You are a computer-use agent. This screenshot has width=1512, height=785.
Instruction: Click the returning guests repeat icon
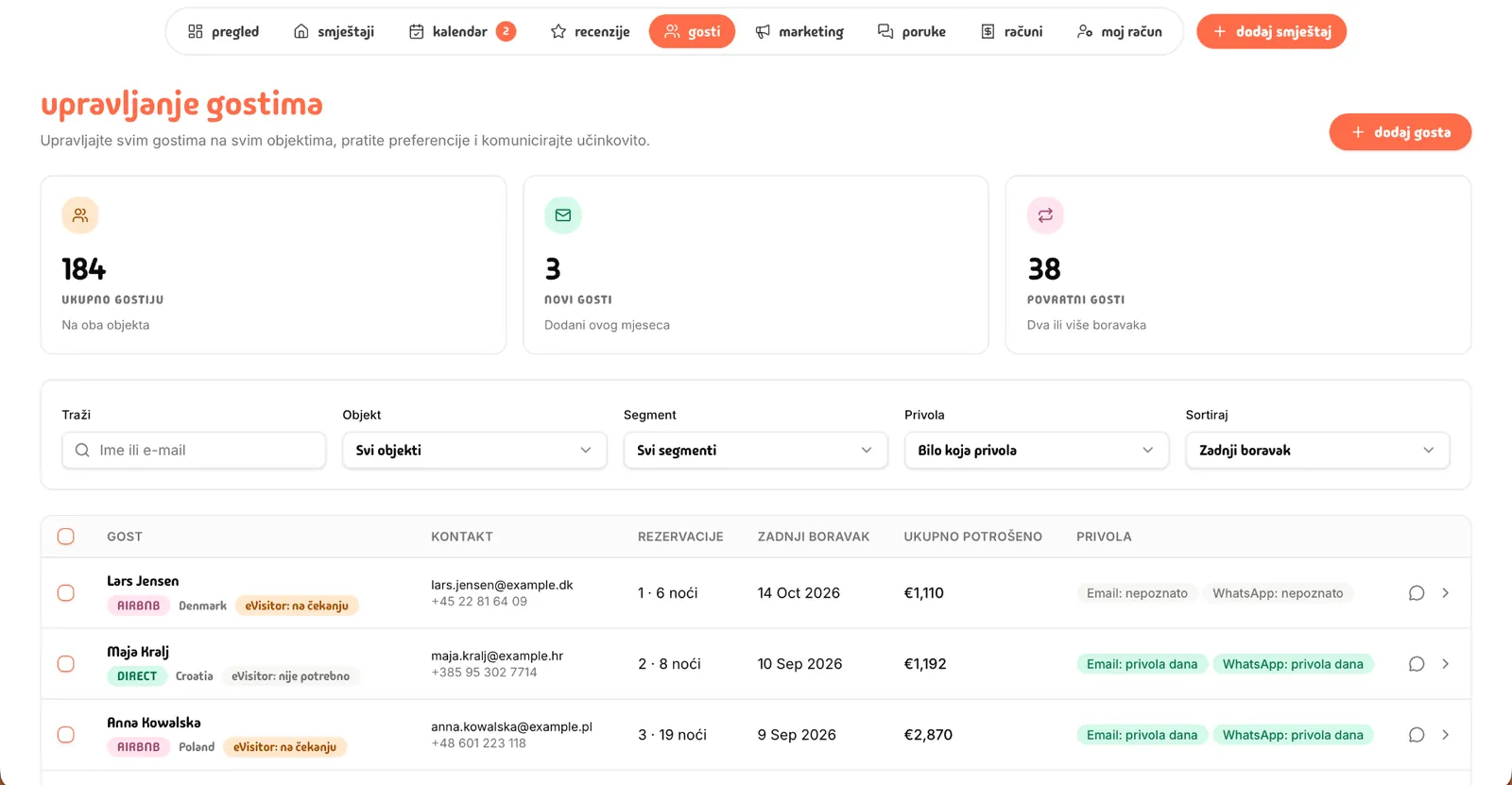click(1045, 215)
